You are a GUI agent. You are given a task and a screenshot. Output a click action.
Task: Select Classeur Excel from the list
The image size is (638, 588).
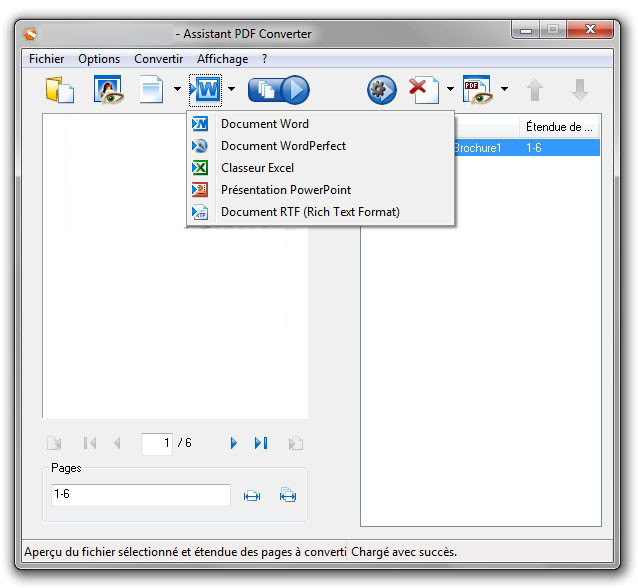point(257,168)
